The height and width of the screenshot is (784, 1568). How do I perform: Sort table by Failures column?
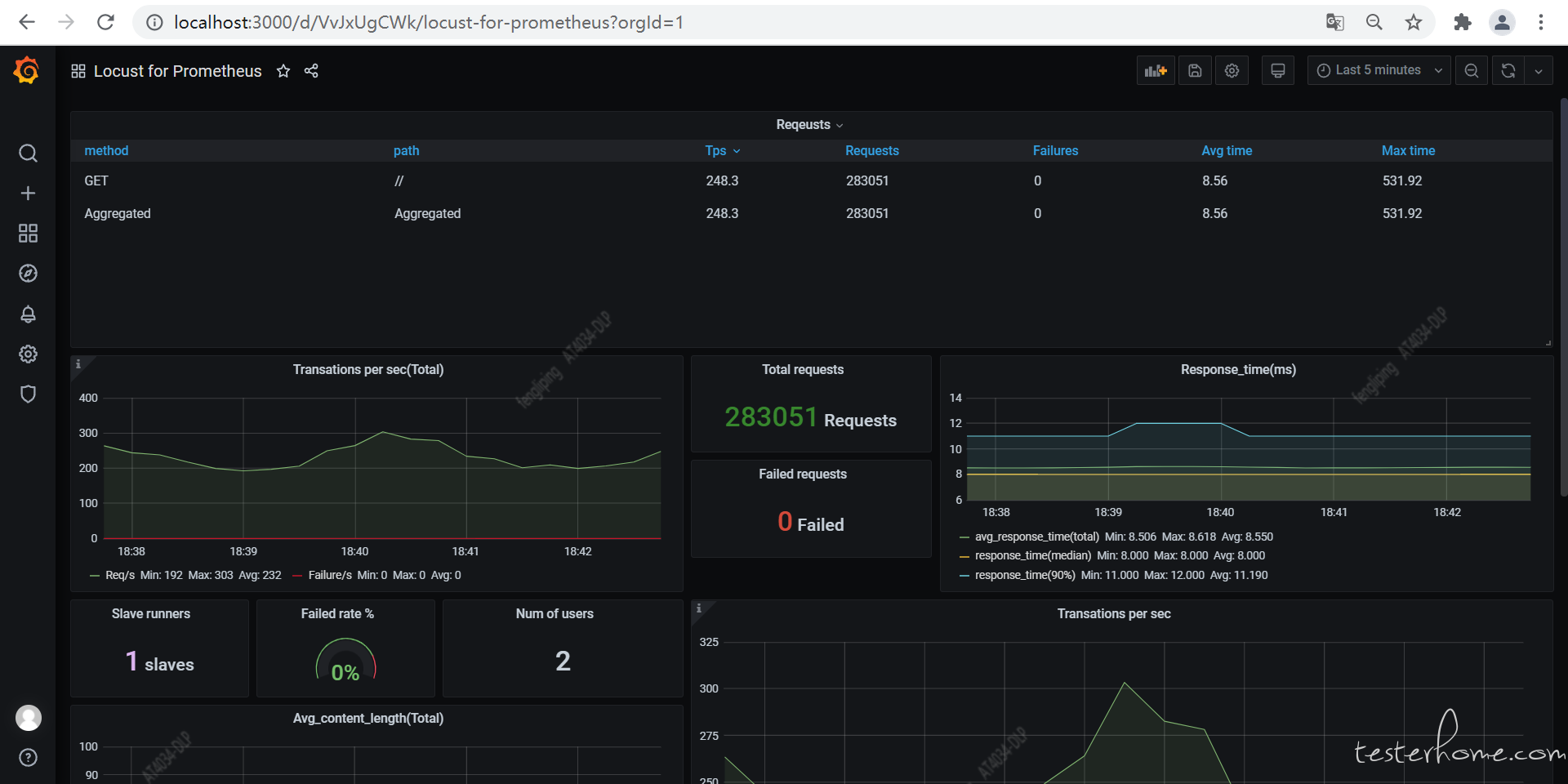(1055, 150)
